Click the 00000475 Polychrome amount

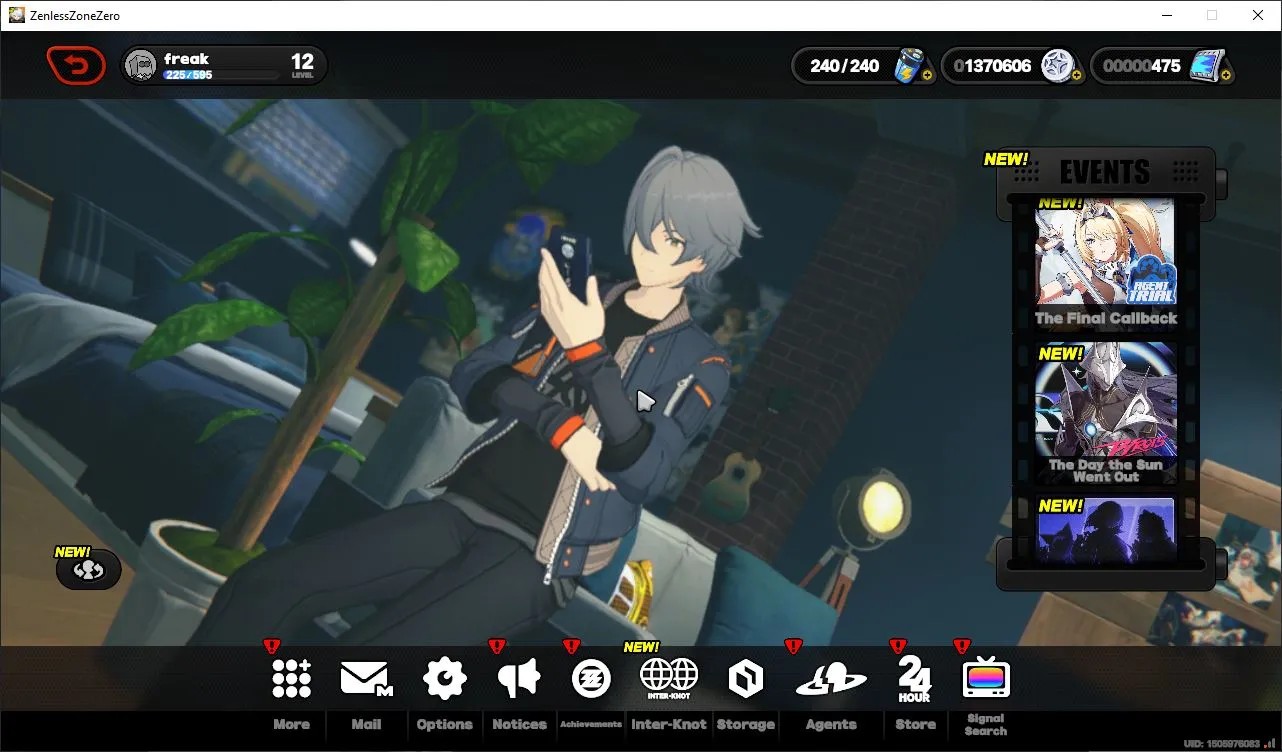pyautogui.click(x=1142, y=66)
